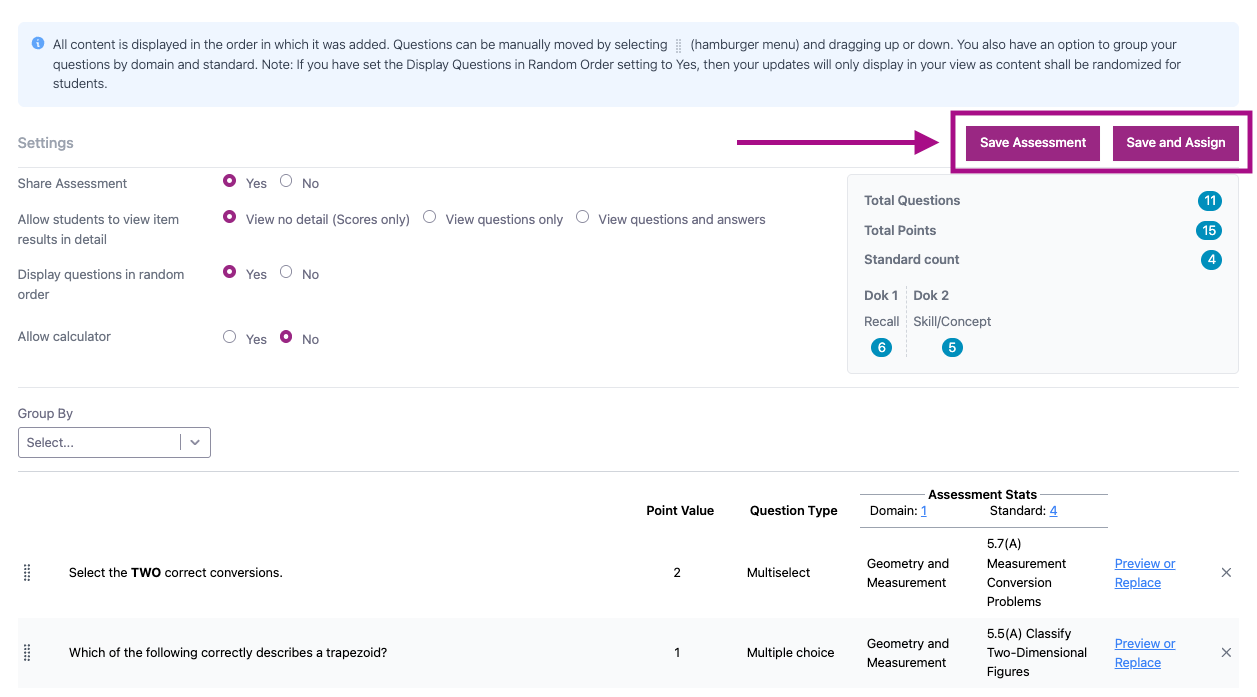Click the drag handle for the conversions question

tap(27, 573)
